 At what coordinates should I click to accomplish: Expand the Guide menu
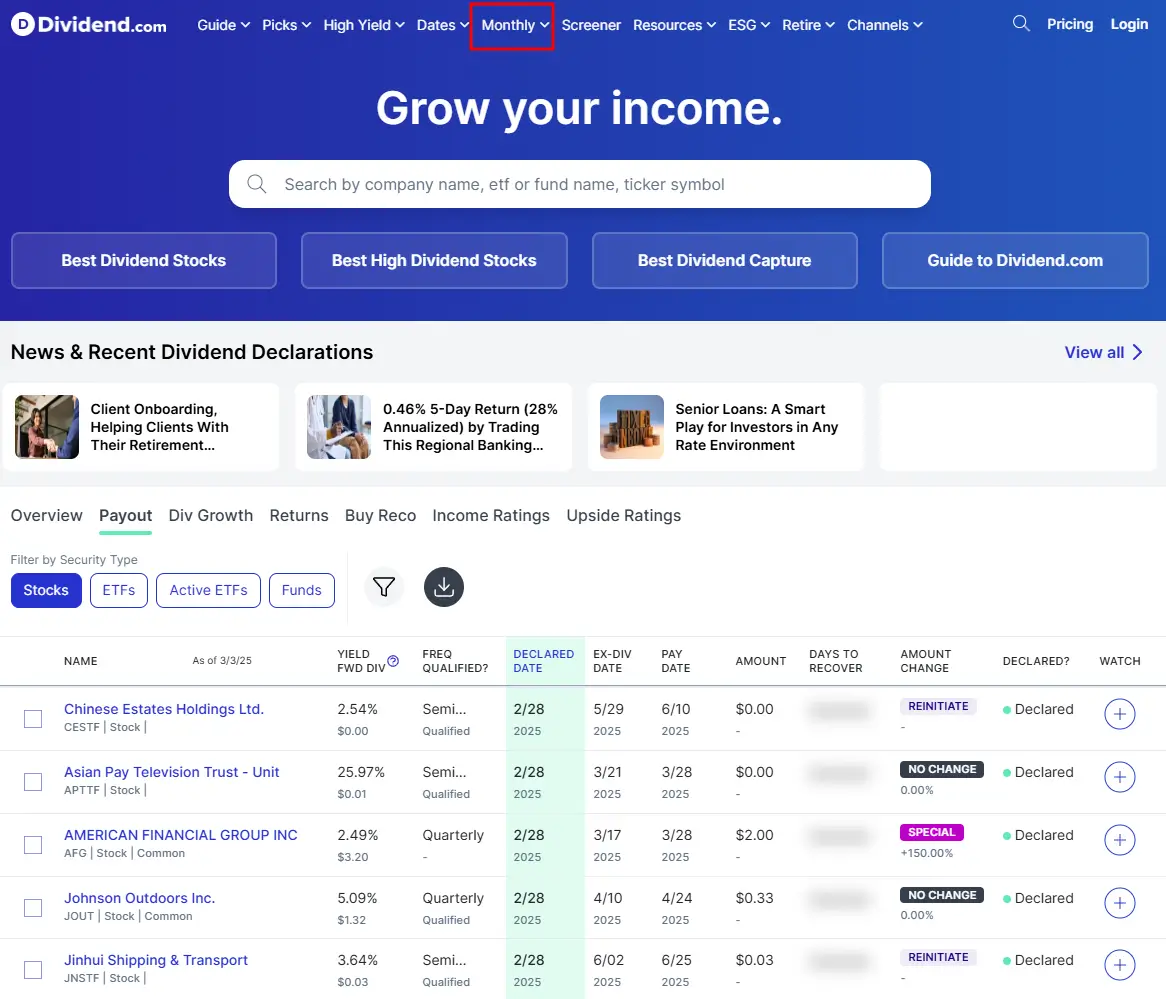[223, 25]
